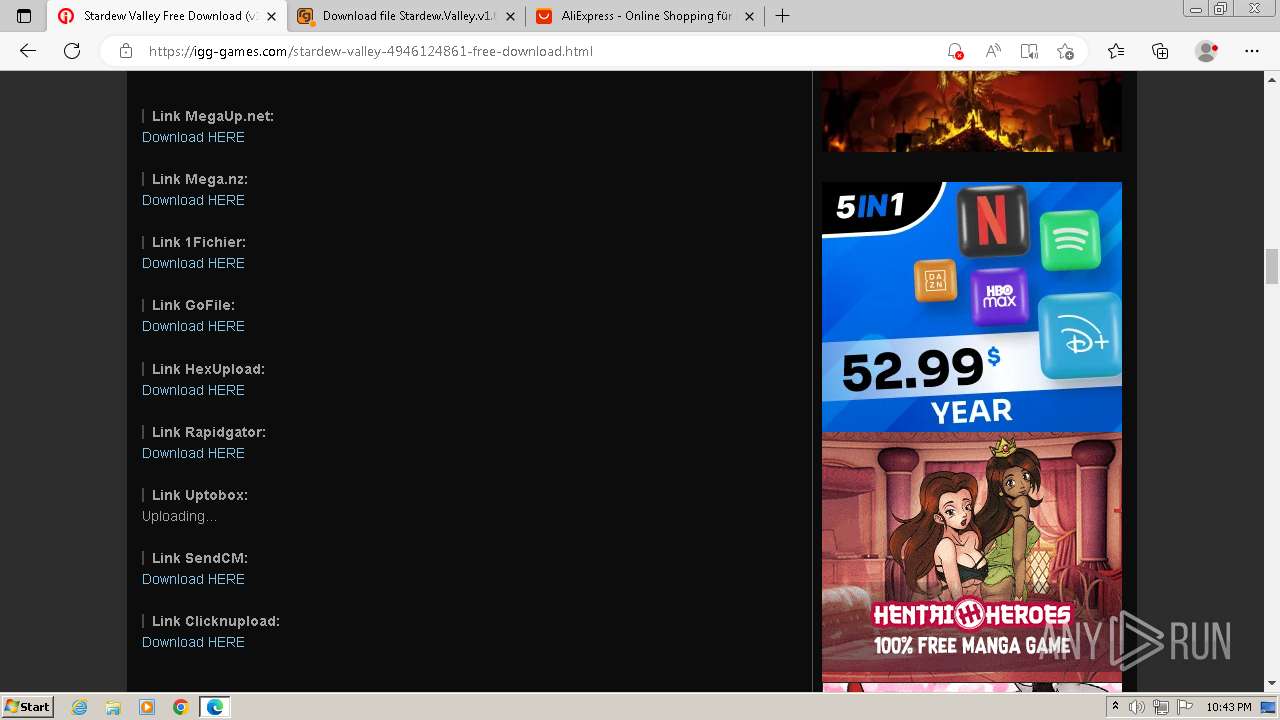The height and width of the screenshot is (720, 1280).
Task: Go back to the previous page
Action: point(28,51)
